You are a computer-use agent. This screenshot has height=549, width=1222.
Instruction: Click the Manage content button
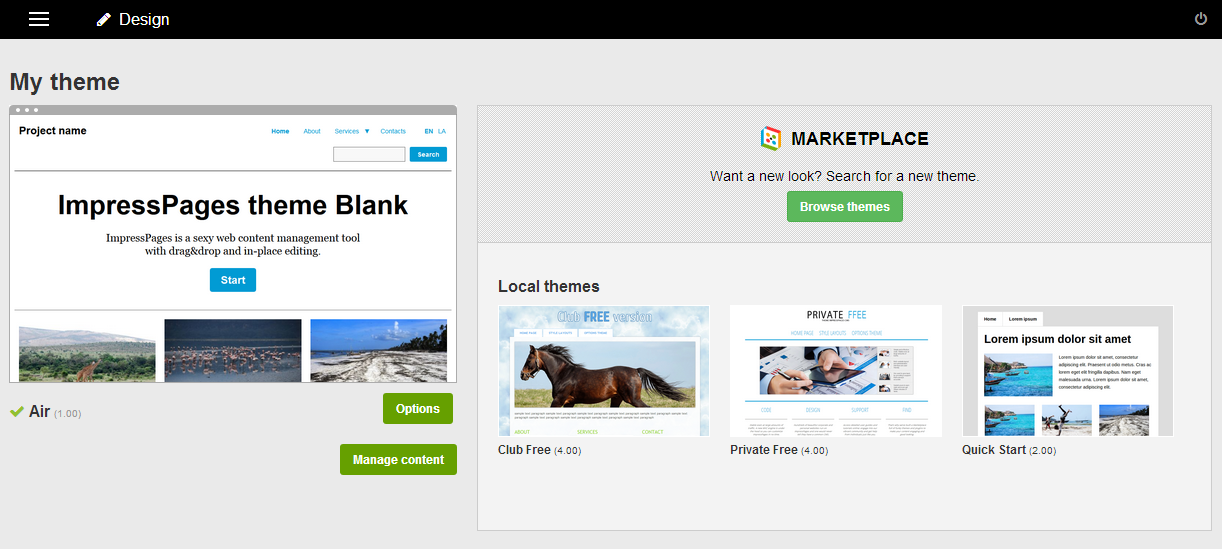[398, 459]
